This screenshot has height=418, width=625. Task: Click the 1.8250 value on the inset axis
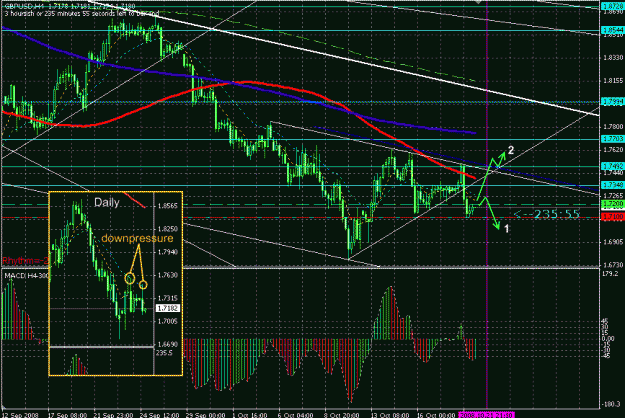tap(168, 229)
